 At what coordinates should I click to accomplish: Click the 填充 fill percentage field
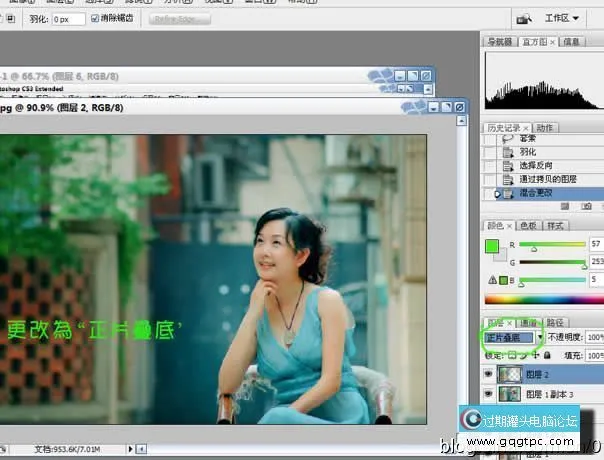pos(594,355)
